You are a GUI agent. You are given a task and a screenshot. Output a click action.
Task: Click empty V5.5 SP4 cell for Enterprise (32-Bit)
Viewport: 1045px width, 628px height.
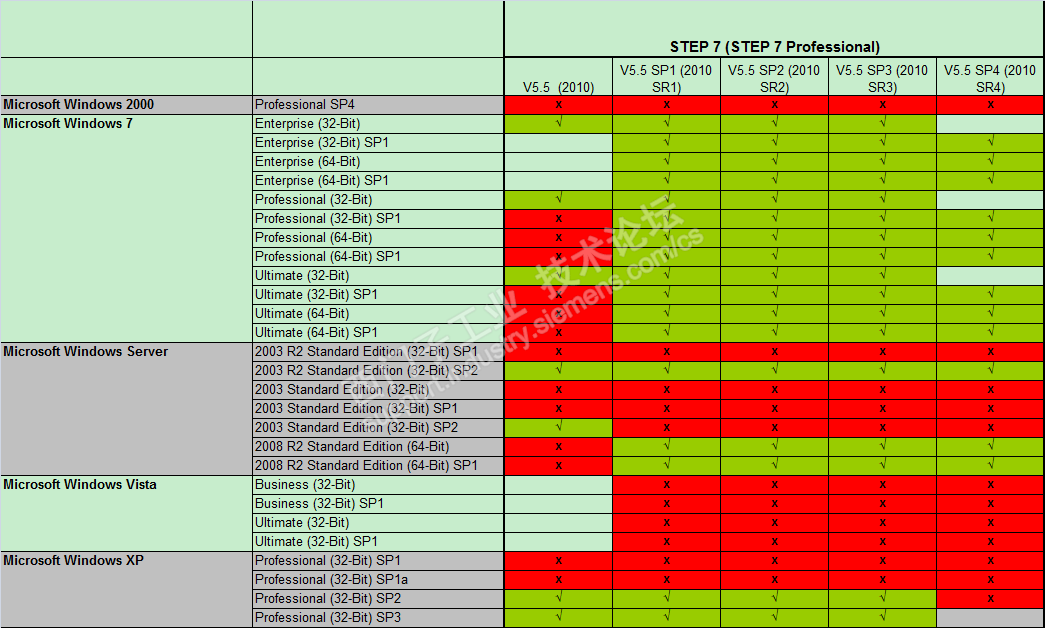pos(990,124)
